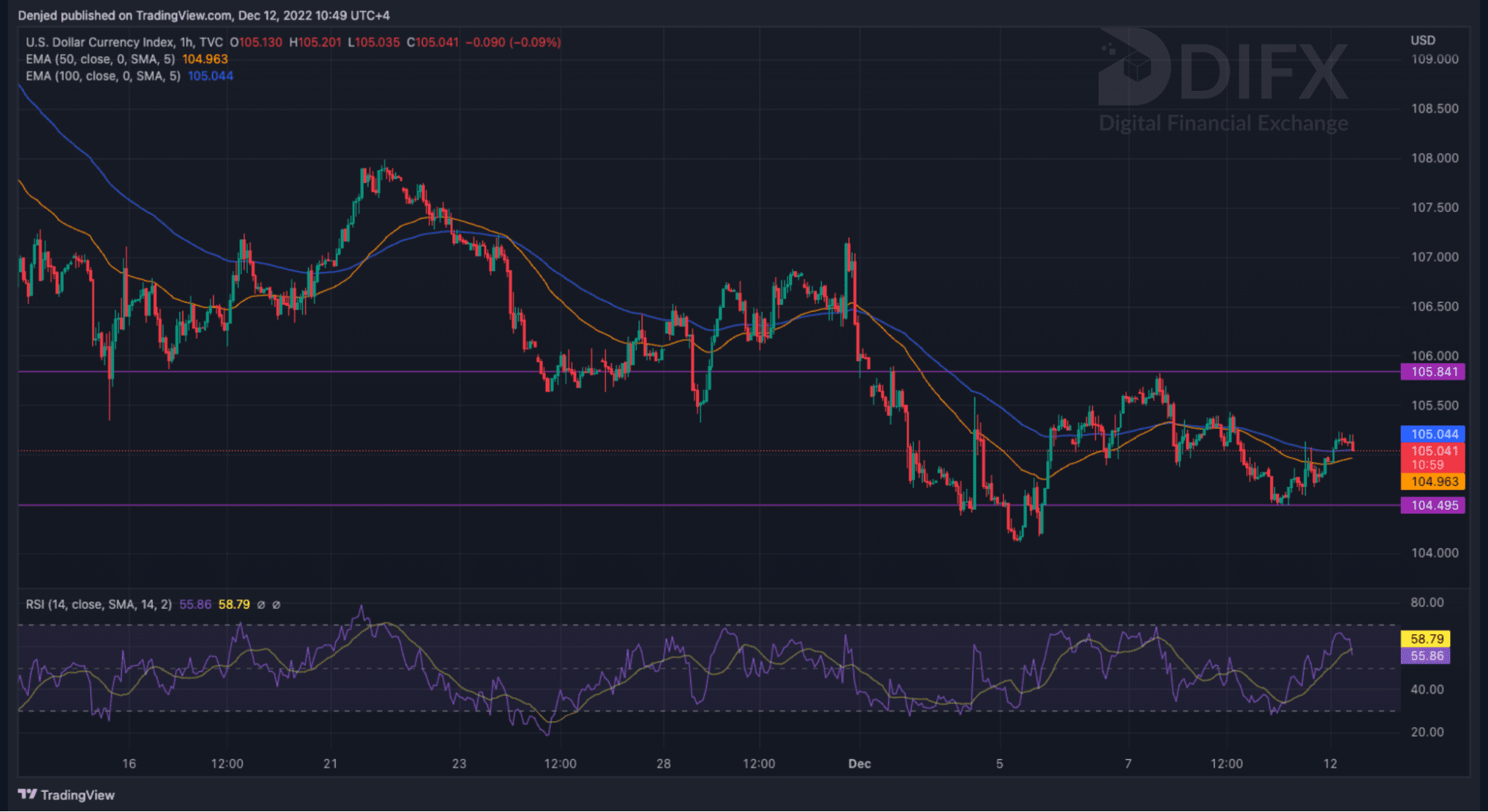Click the 21 date label on time axis

[330, 764]
